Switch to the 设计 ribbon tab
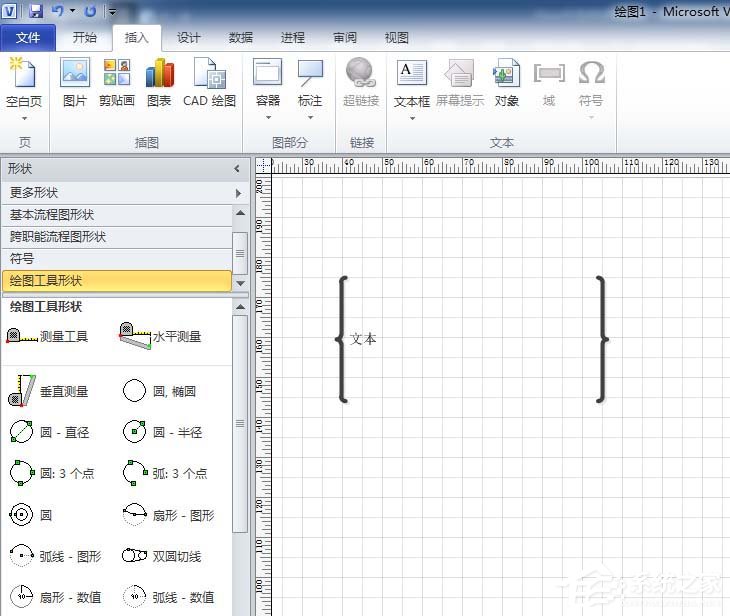The width and height of the screenshot is (730, 616). coord(188,38)
